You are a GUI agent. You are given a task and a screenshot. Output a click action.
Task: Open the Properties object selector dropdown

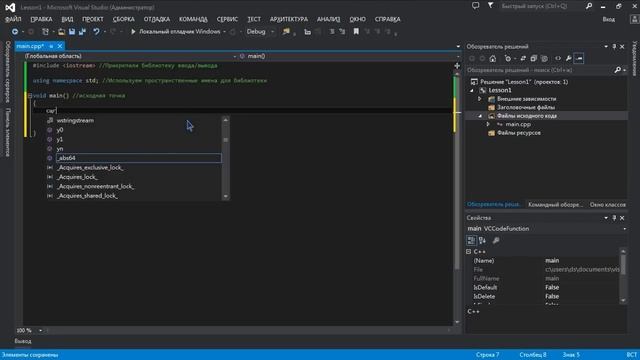(624, 229)
